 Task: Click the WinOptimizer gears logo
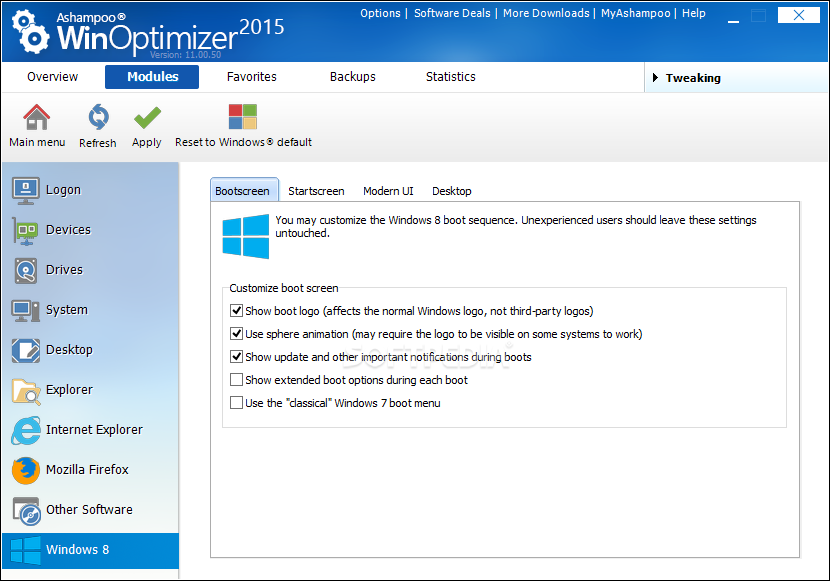pyautogui.click(x=31, y=32)
